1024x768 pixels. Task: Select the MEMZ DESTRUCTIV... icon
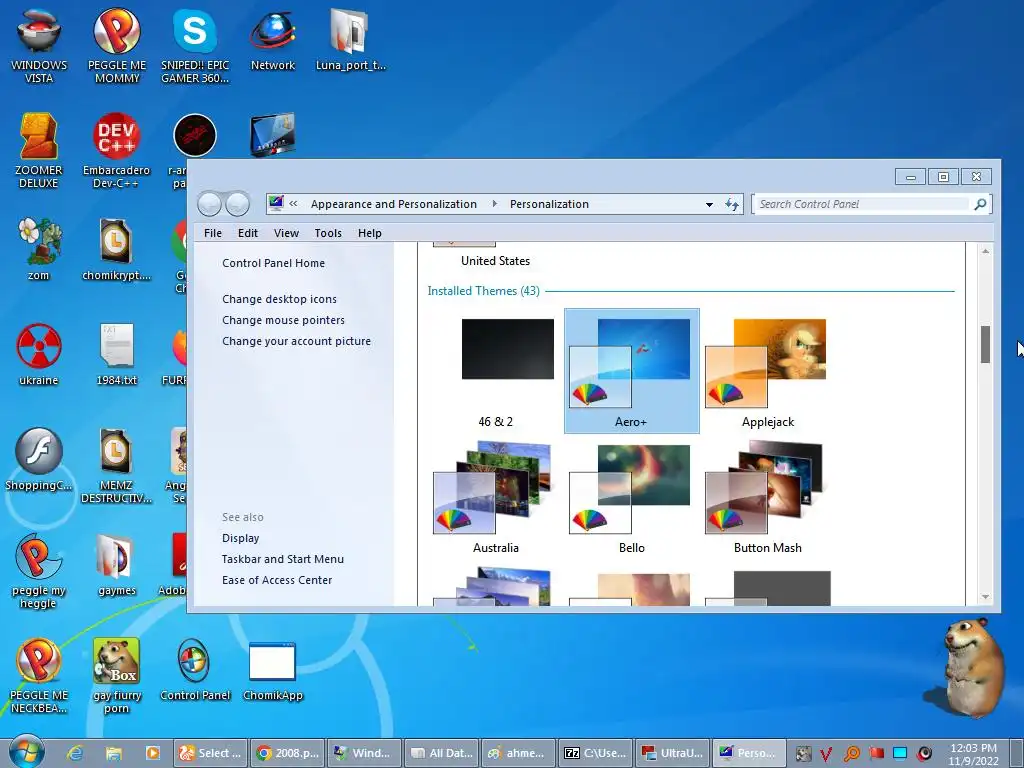point(116,466)
